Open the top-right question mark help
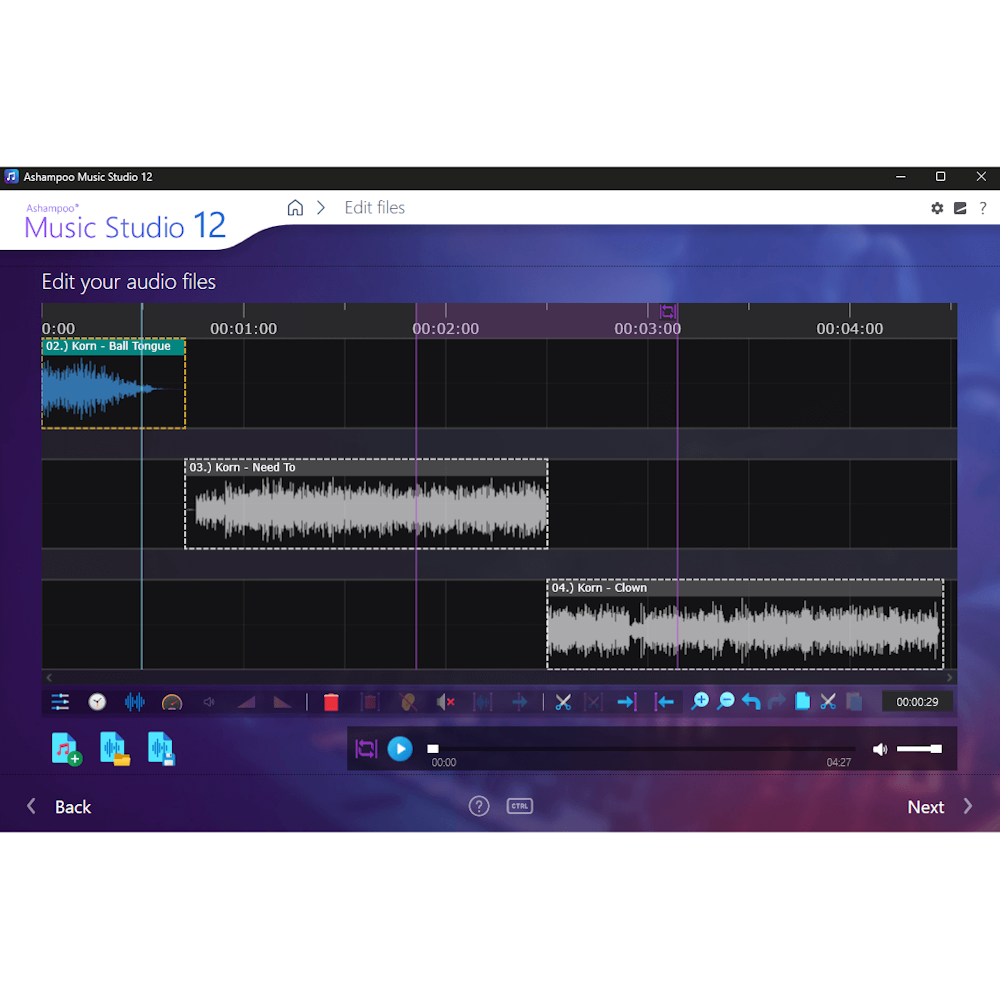Screen dimensions: 1000x1000 click(x=983, y=208)
